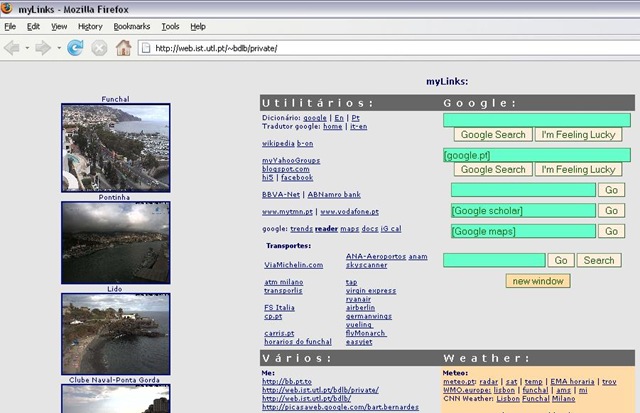Image resolution: width=640 pixels, height=413 pixels.
Task: Open the Edit menu
Action: click(x=33, y=27)
